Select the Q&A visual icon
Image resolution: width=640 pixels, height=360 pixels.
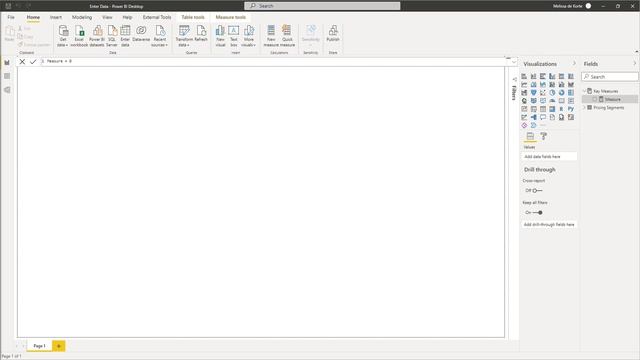pos(543,117)
